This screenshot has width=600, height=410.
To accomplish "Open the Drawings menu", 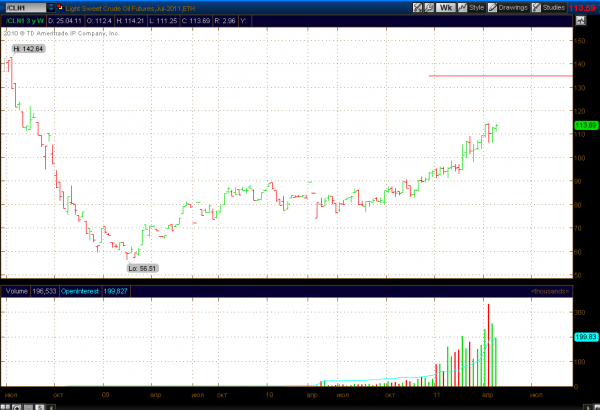I will coord(508,7).
